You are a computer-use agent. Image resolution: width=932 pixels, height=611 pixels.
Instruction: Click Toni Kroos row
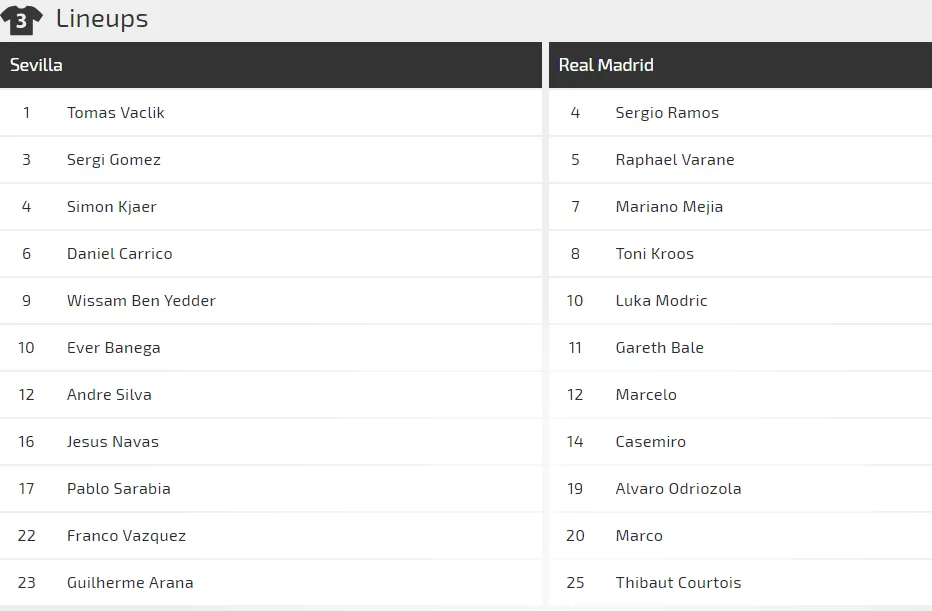(x=740, y=254)
